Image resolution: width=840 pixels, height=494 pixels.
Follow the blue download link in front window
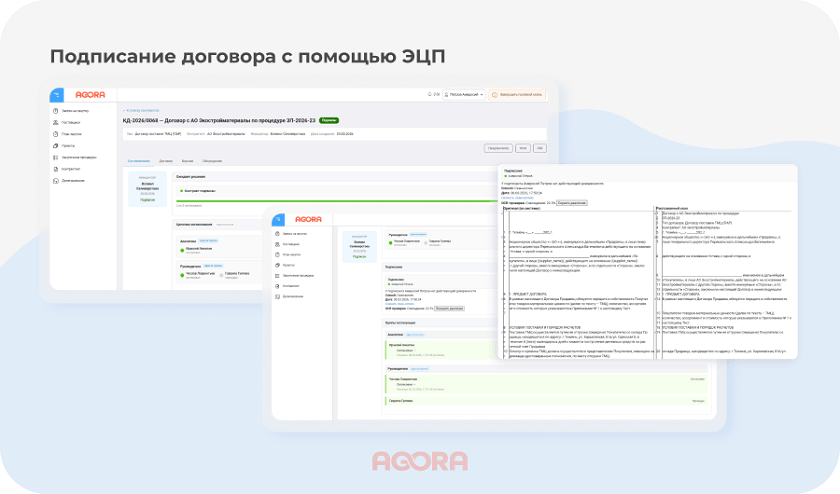click(400, 304)
